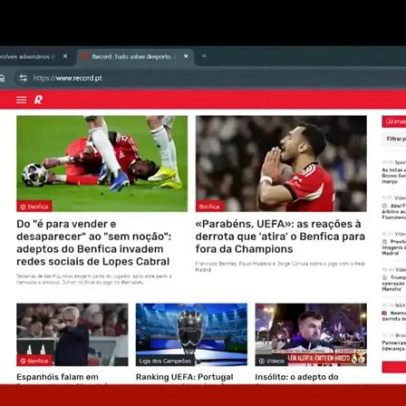This screenshot has height=406, width=406.
Task: Open the injured Benfica player photo
Action: (x=102, y=163)
